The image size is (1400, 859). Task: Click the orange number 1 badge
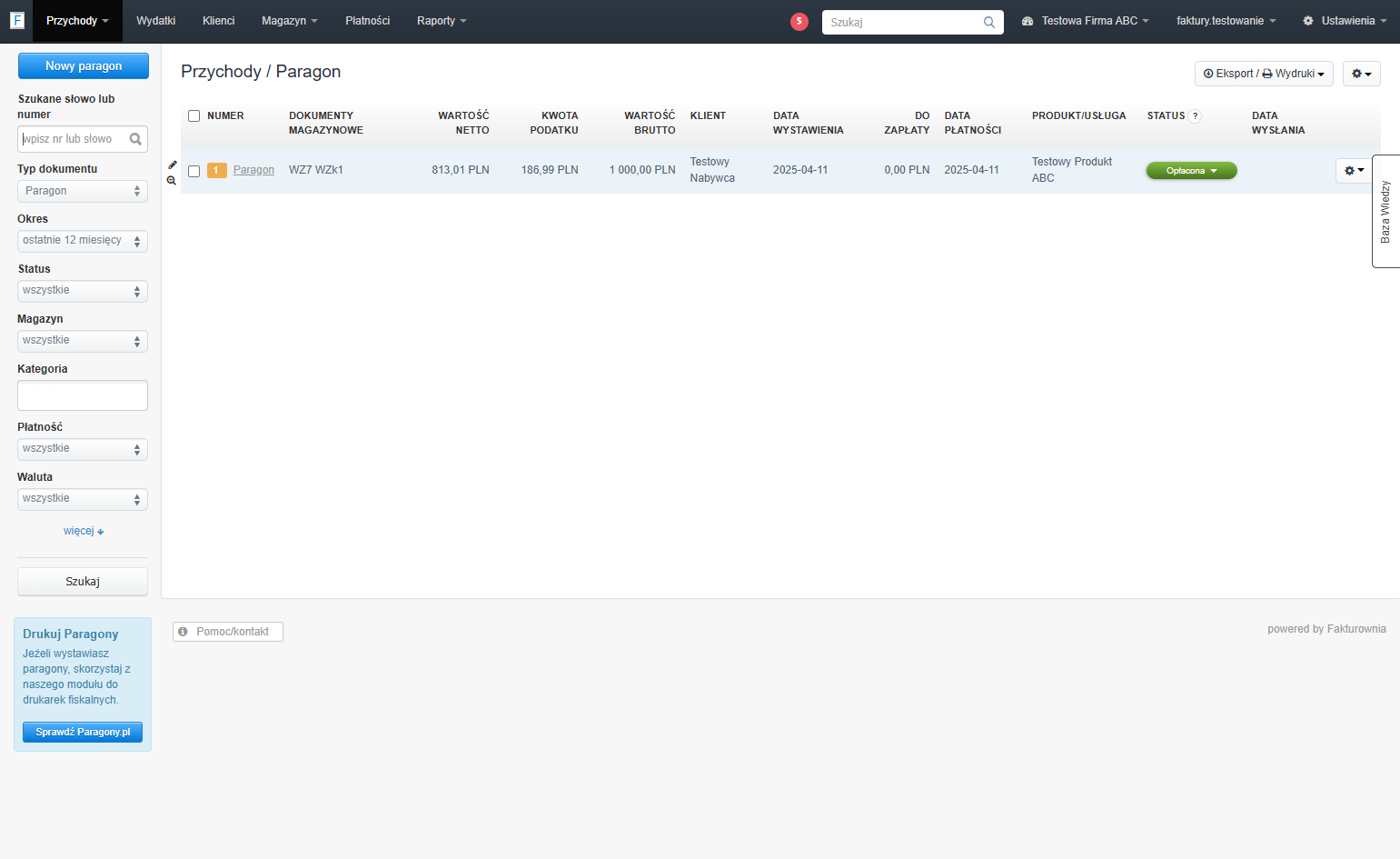[x=216, y=170]
